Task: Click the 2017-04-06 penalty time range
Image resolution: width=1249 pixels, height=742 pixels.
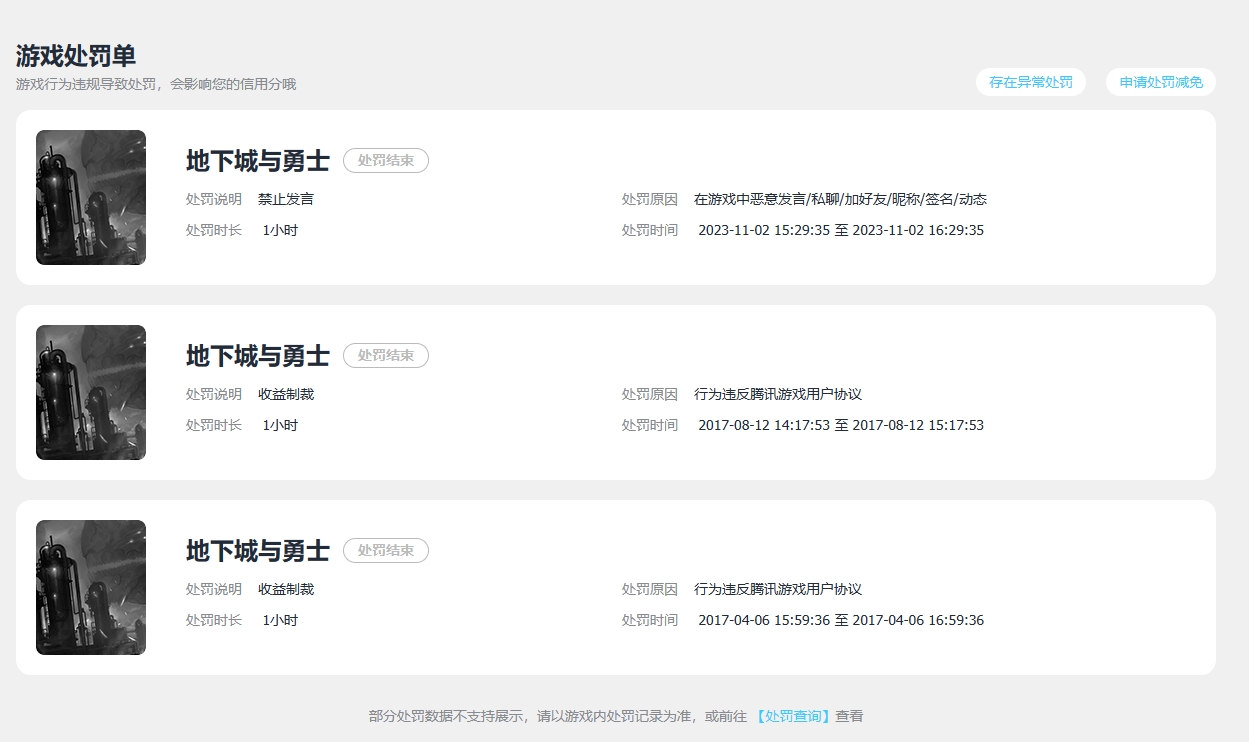Action: tap(840, 620)
